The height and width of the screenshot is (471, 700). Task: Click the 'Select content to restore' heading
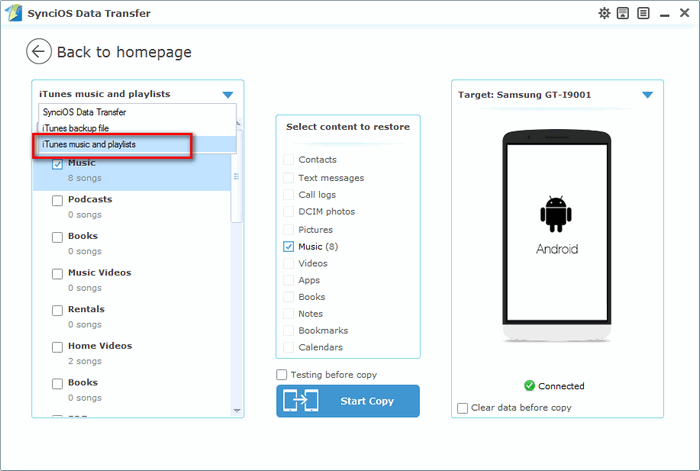click(x=348, y=127)
